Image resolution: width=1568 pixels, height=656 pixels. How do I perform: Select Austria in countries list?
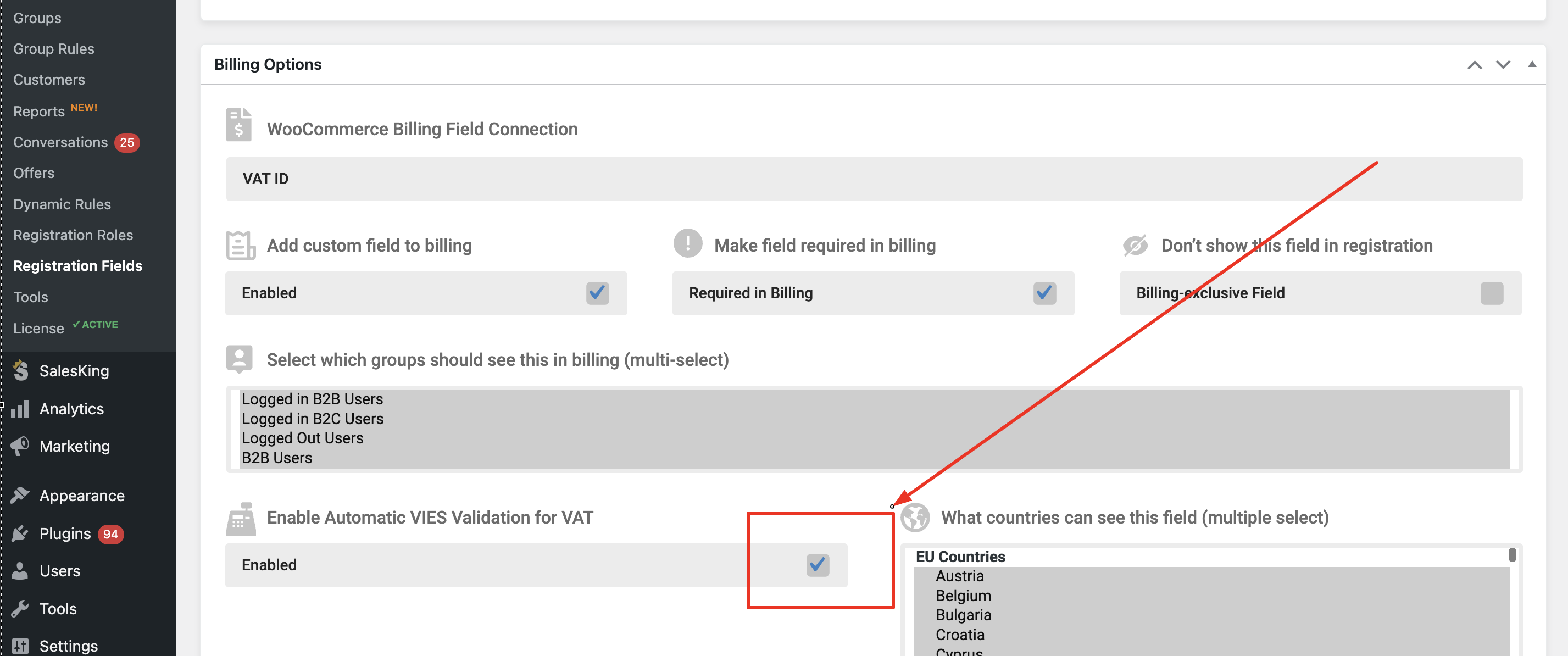pyautogui.click(x=1211, y=576)
